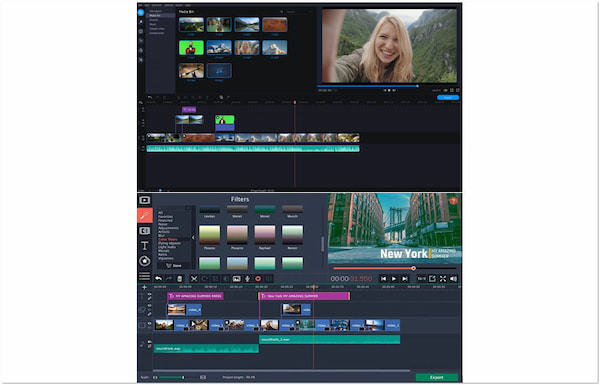Screen dimensions: 600x385
Task: Detach the preview window with pop-out icon
Action: point(432,279)
